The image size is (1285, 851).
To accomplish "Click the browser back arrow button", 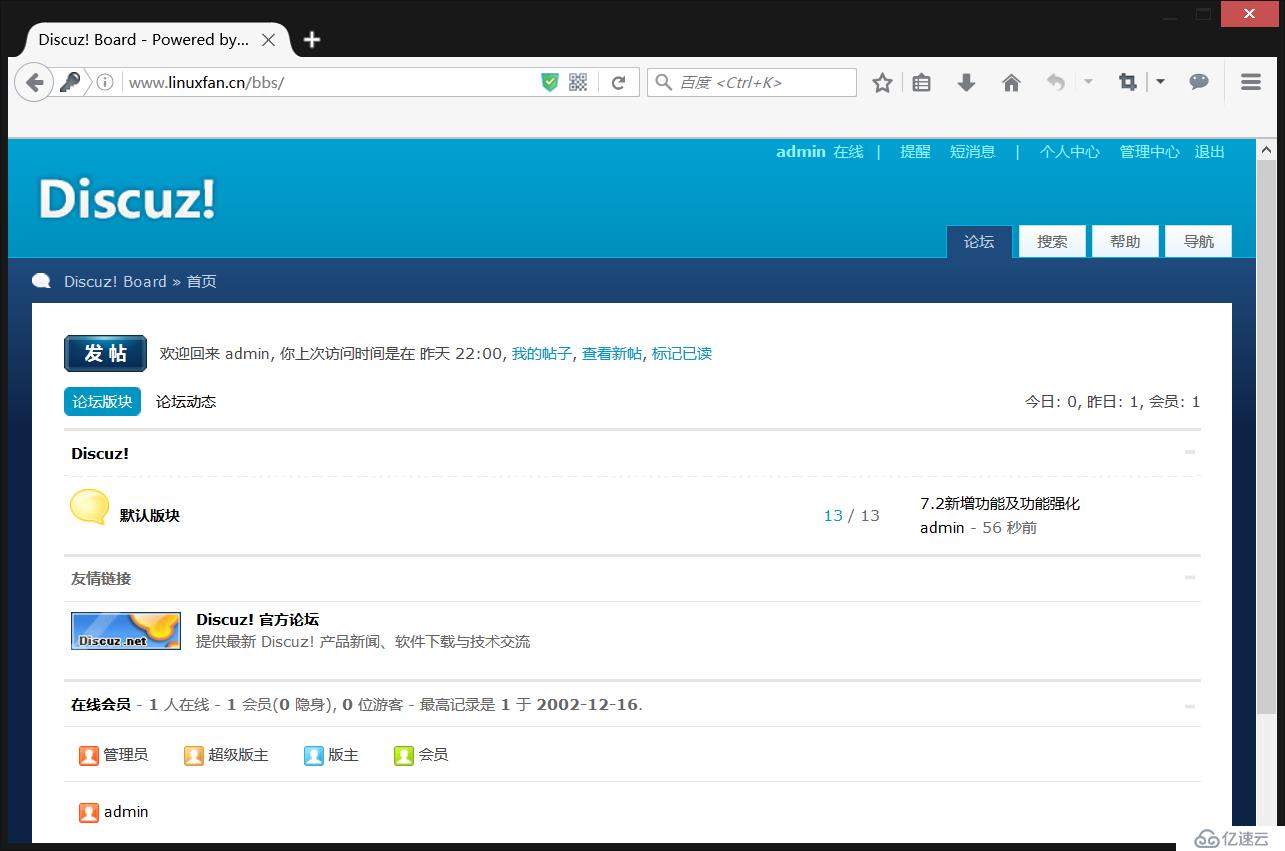I will [34, 82].
